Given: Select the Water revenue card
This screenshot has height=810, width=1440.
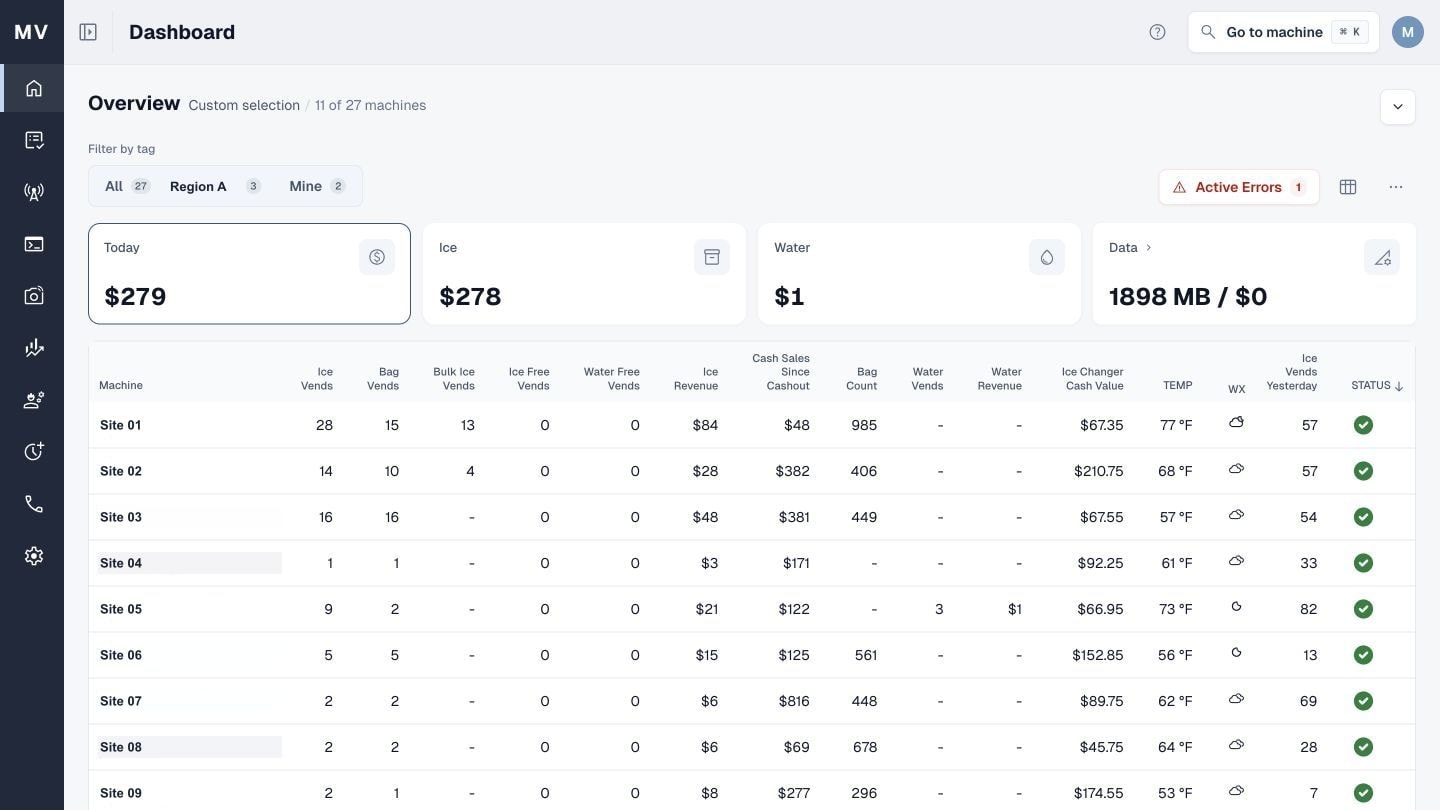Looking at the screenshot, I should coord(919,274).
